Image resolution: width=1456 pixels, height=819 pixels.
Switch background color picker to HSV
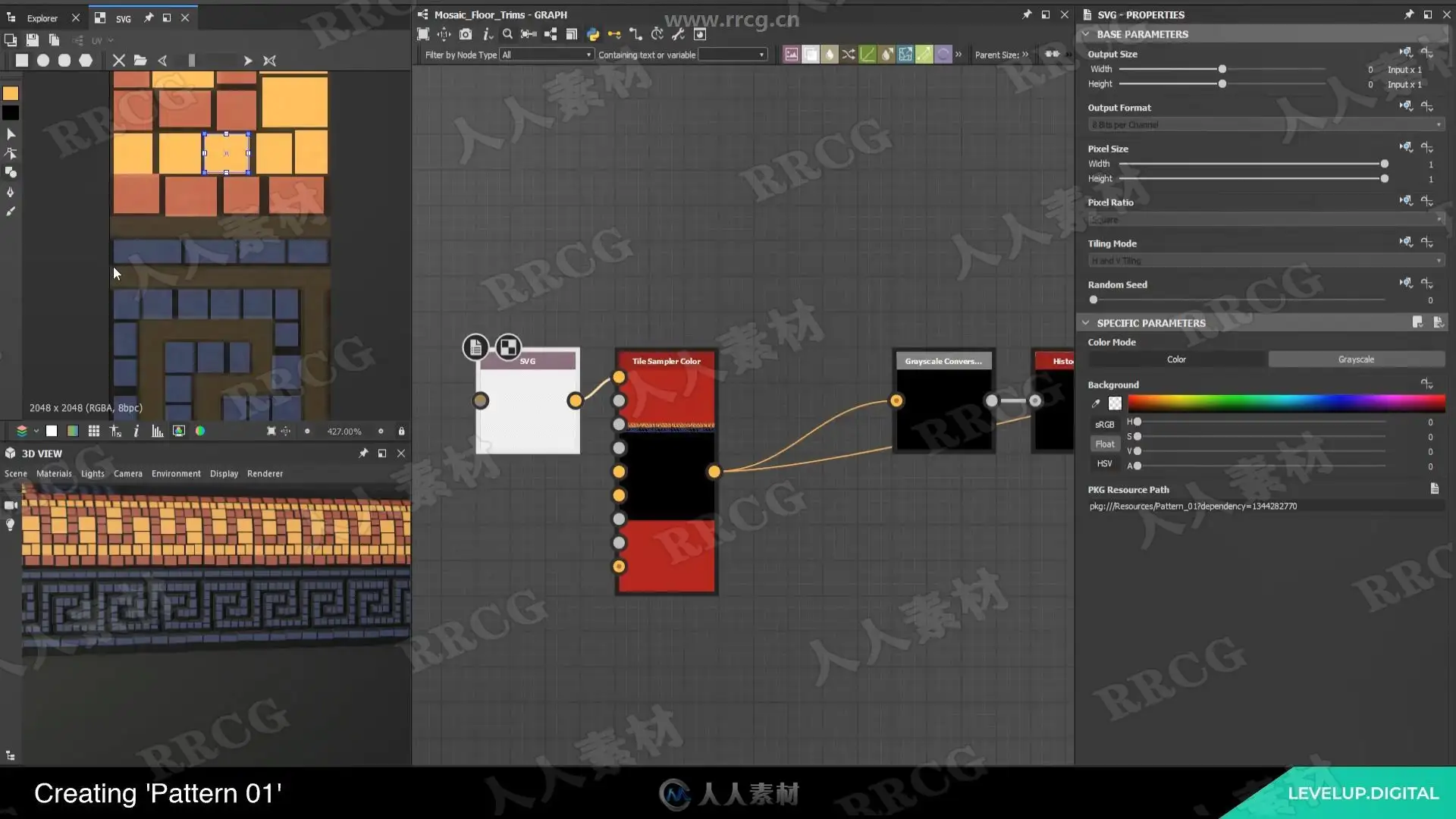(x=1105, y=464)
